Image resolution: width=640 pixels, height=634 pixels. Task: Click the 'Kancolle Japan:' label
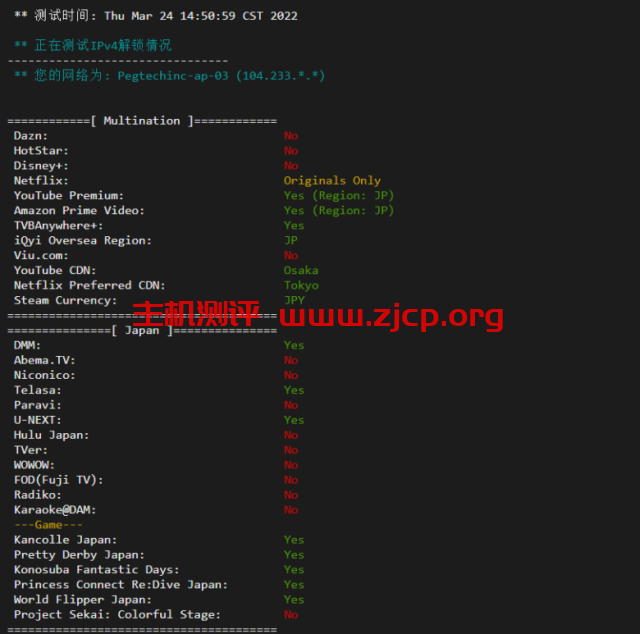tap(65, 540)
